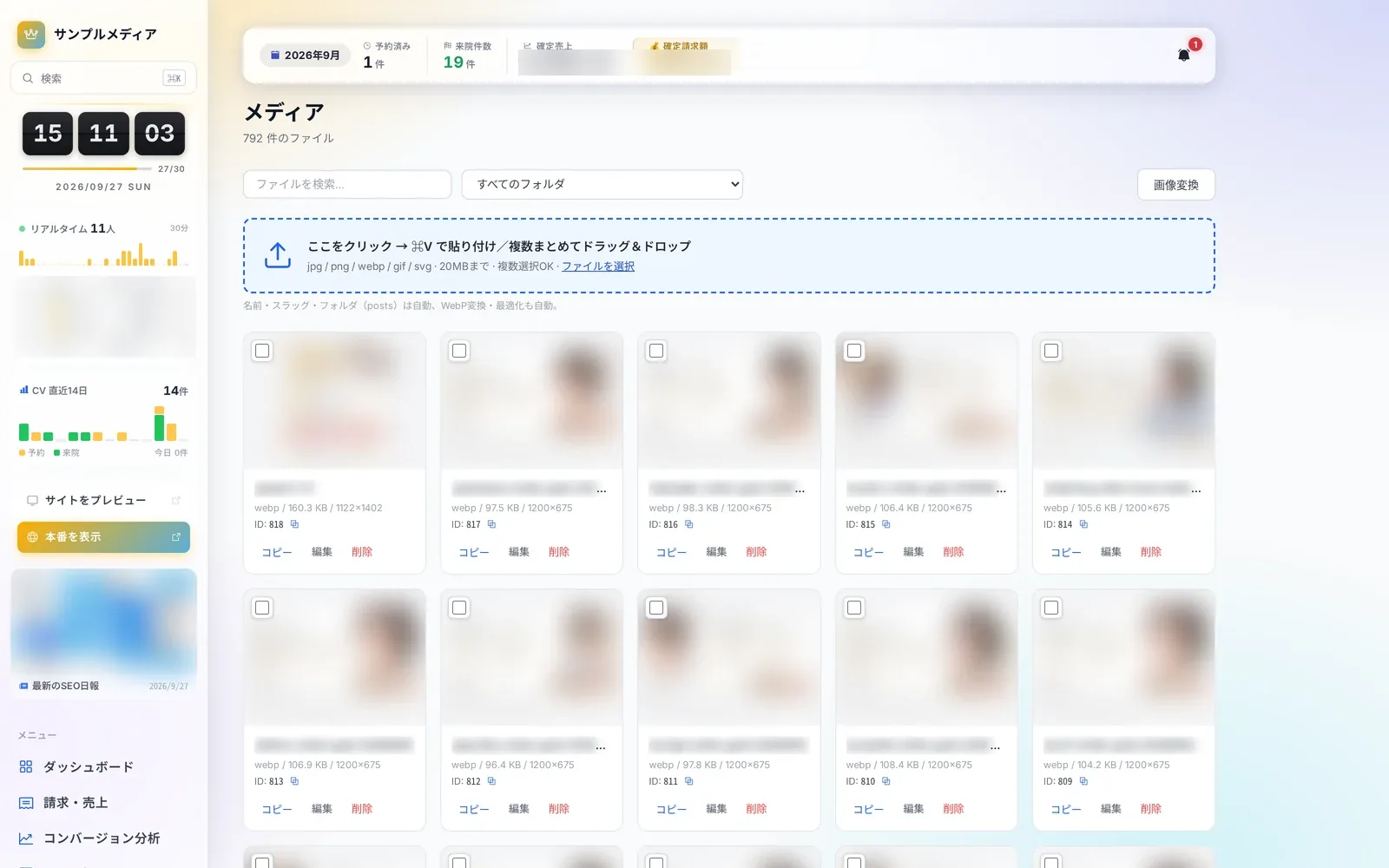
Task: Select the checkbox on file ID 816
Action: click(x=656, y=351)
